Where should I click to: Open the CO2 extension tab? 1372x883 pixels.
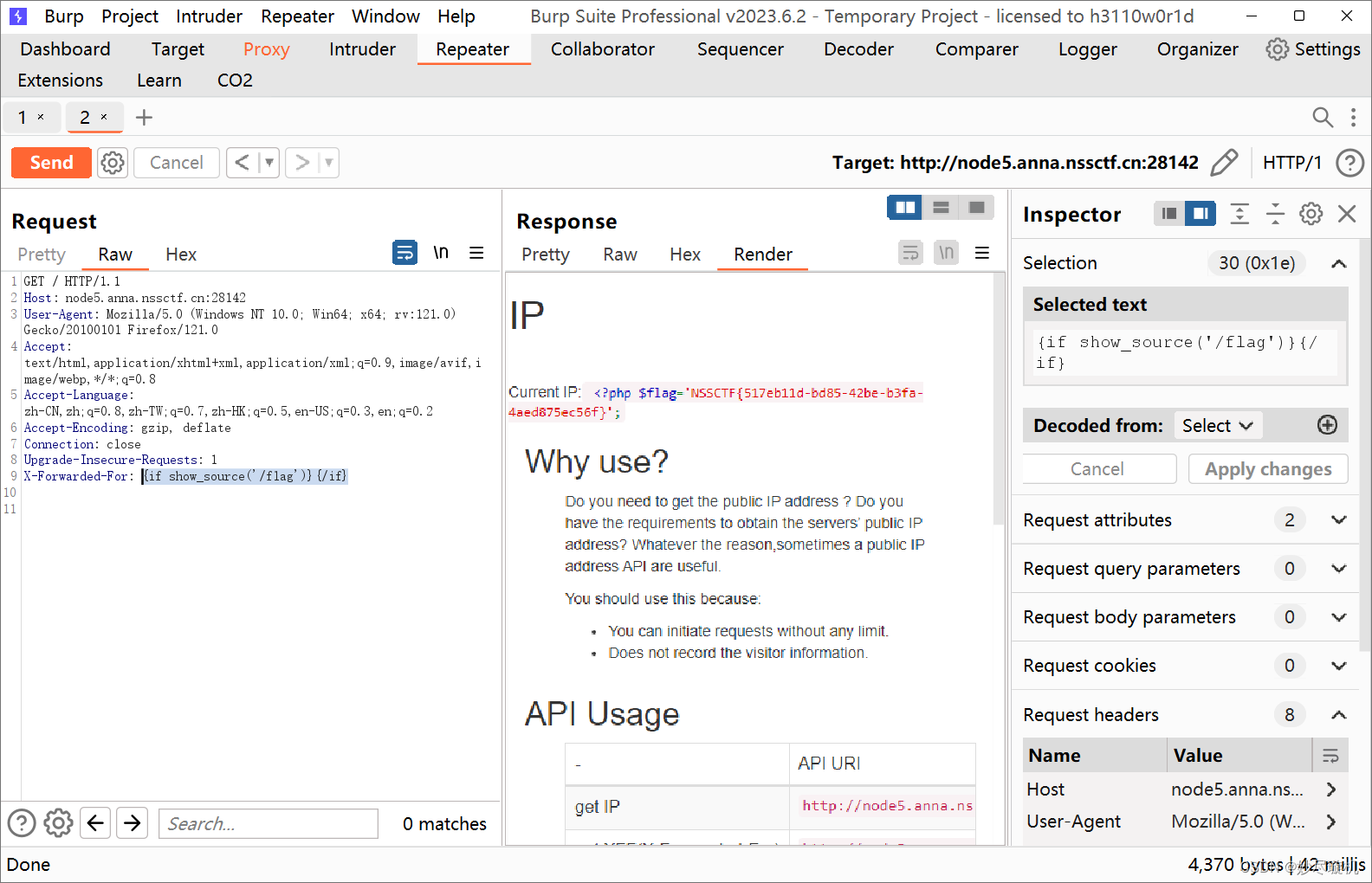[x=235, y=81]
